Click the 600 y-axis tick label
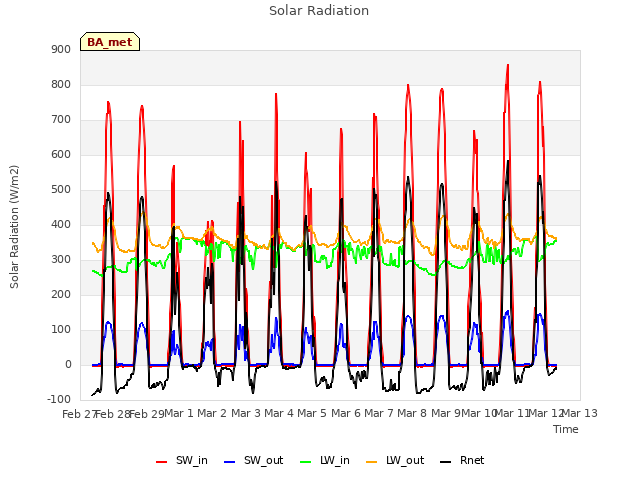This screenshot has height=480, width=640. (61, 154)
